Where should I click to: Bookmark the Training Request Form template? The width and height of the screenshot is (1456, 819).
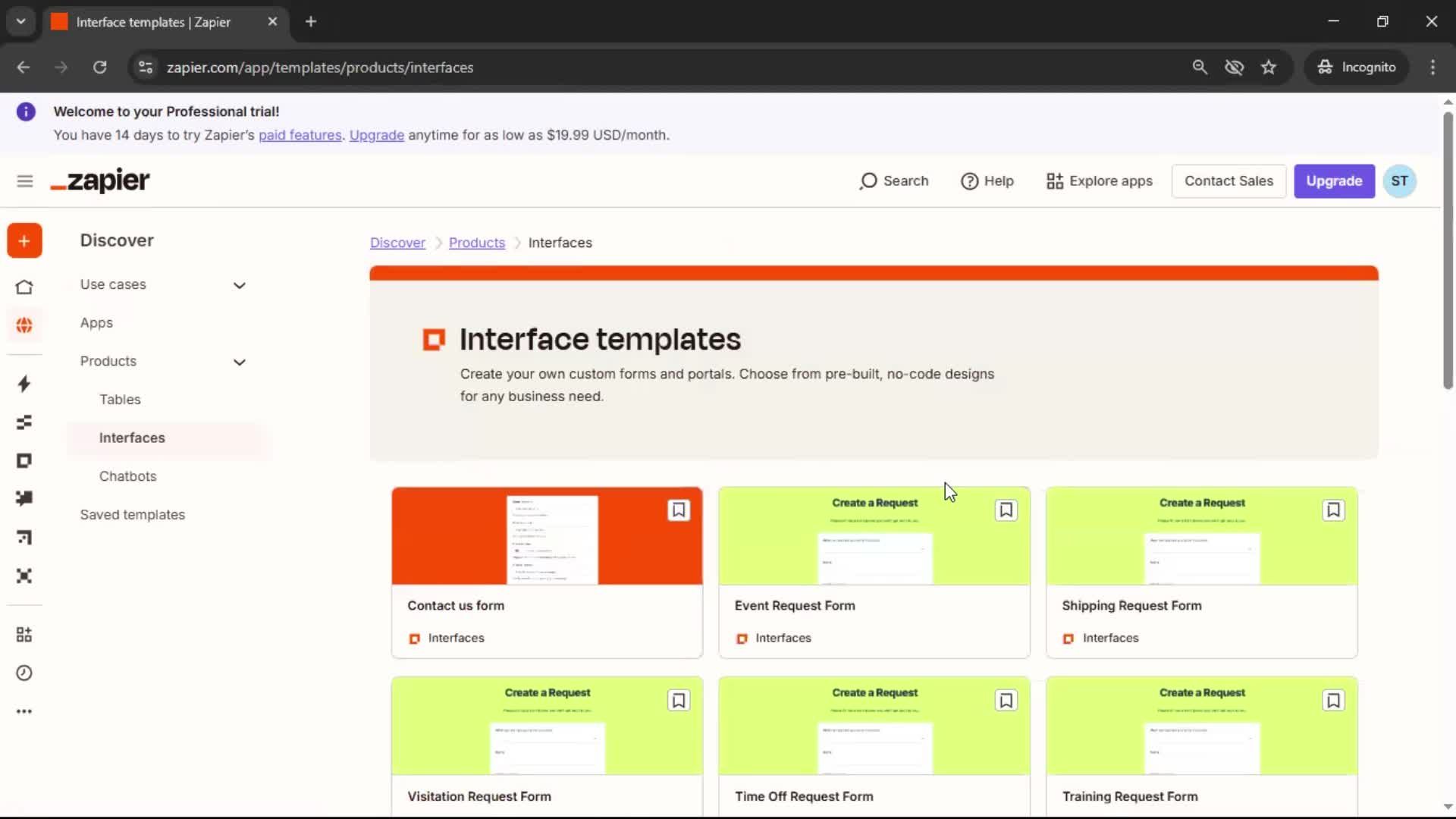click(1333, 701)
